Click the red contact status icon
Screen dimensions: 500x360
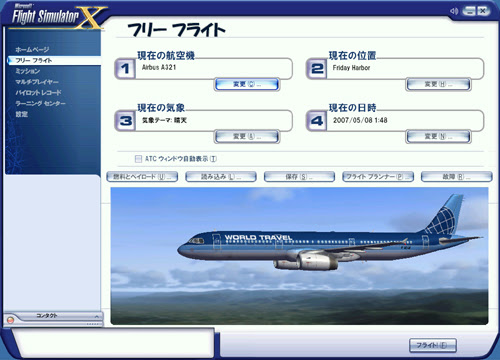point(10,320)
